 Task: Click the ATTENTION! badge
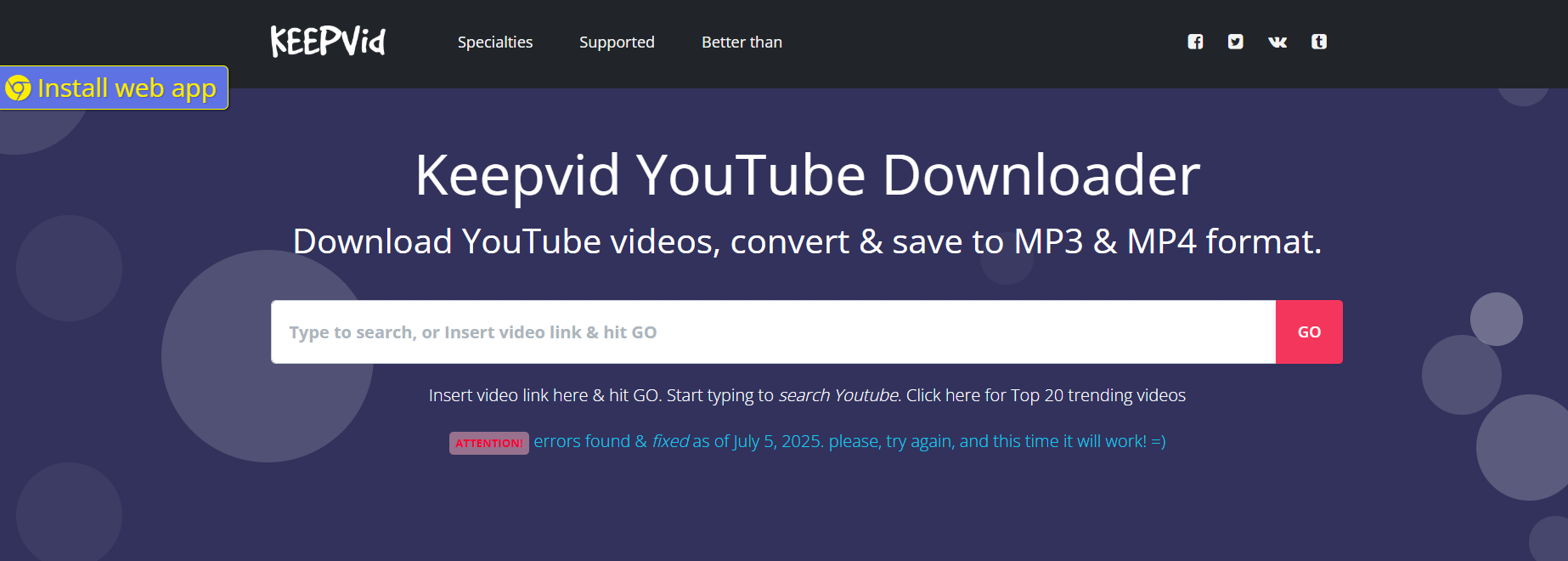[489, 443]
